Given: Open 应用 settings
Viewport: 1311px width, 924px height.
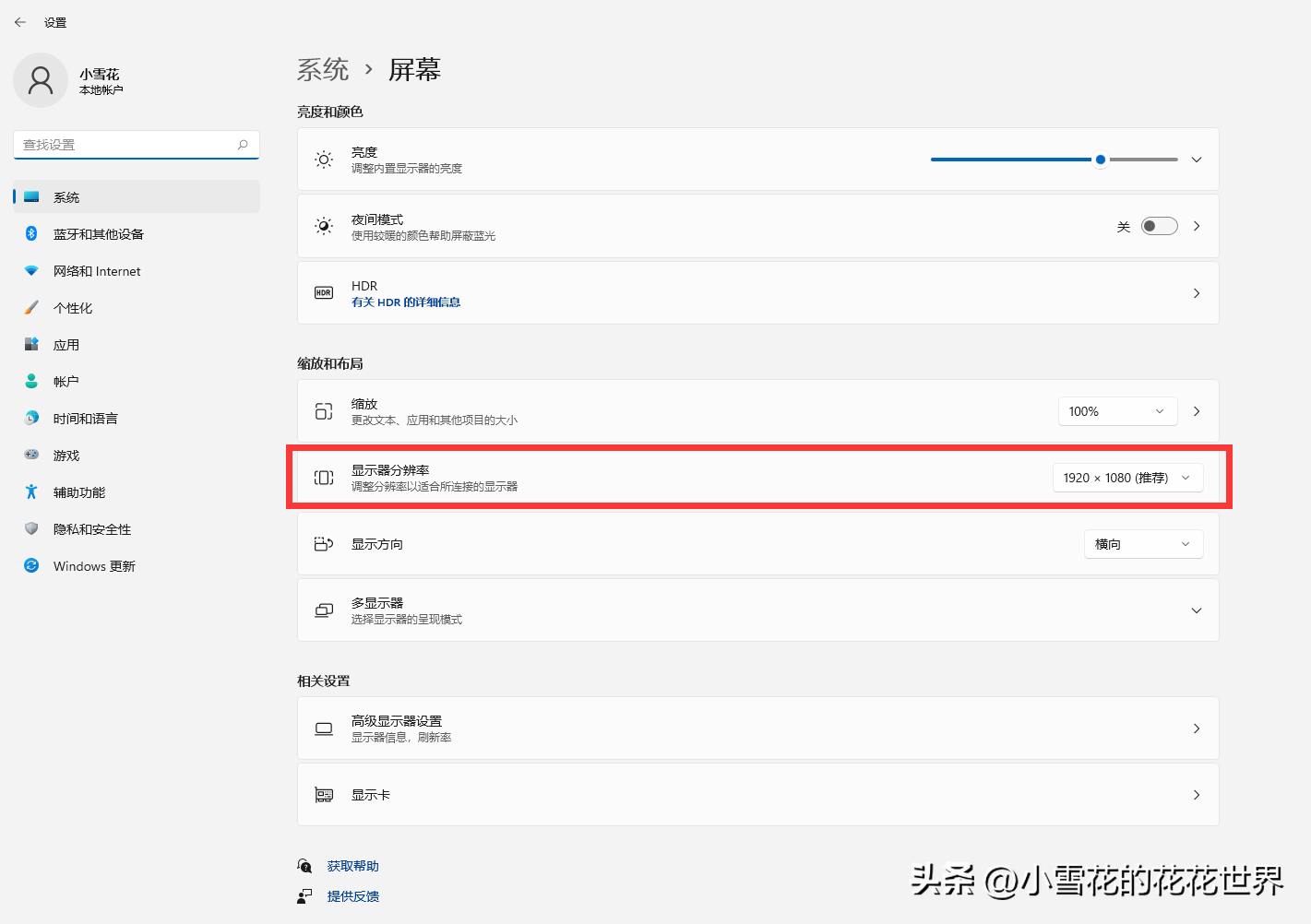Looking at the screenshot, I should click(x=137, y=345).
